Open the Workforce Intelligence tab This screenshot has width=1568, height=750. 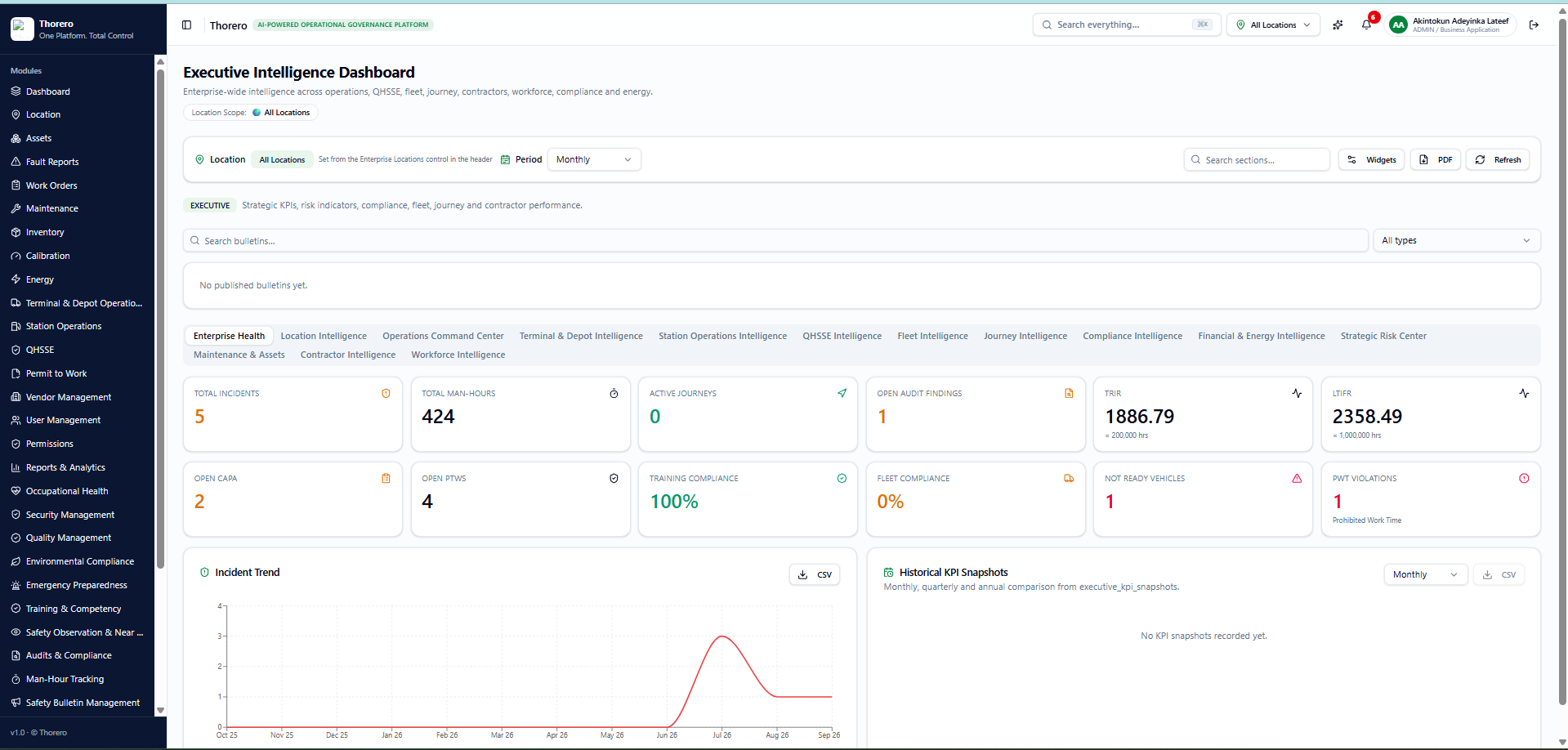[x=458, y=355]
